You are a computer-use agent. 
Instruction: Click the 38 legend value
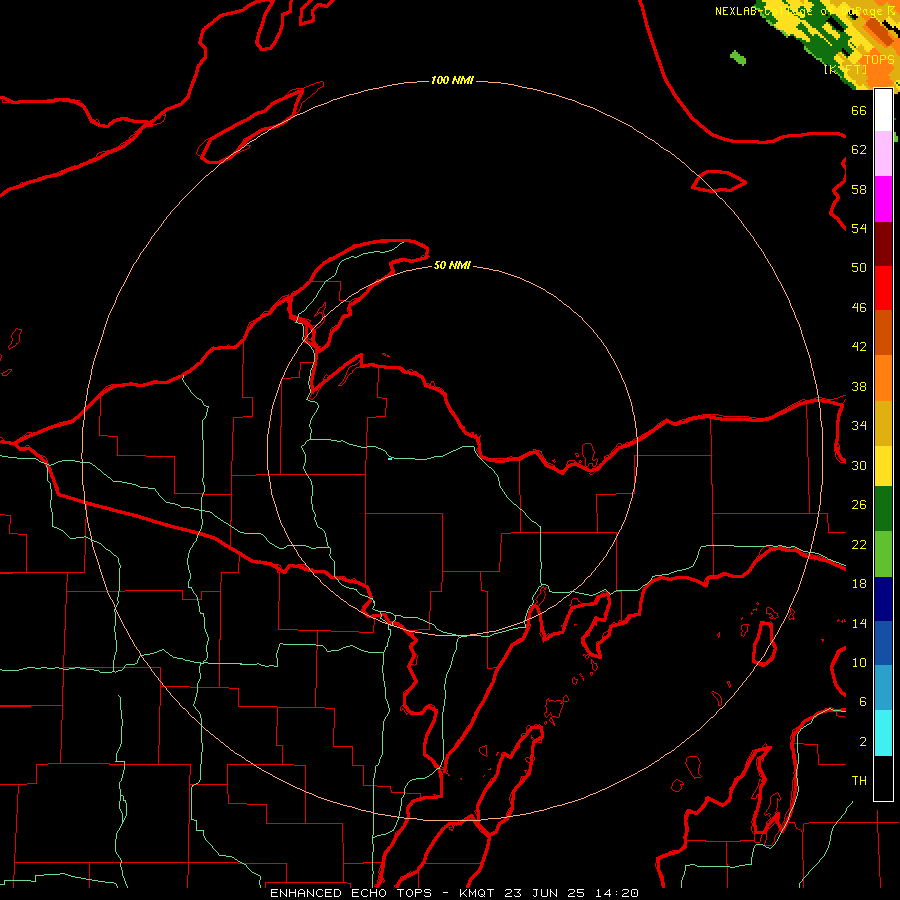tap(859, 386)
